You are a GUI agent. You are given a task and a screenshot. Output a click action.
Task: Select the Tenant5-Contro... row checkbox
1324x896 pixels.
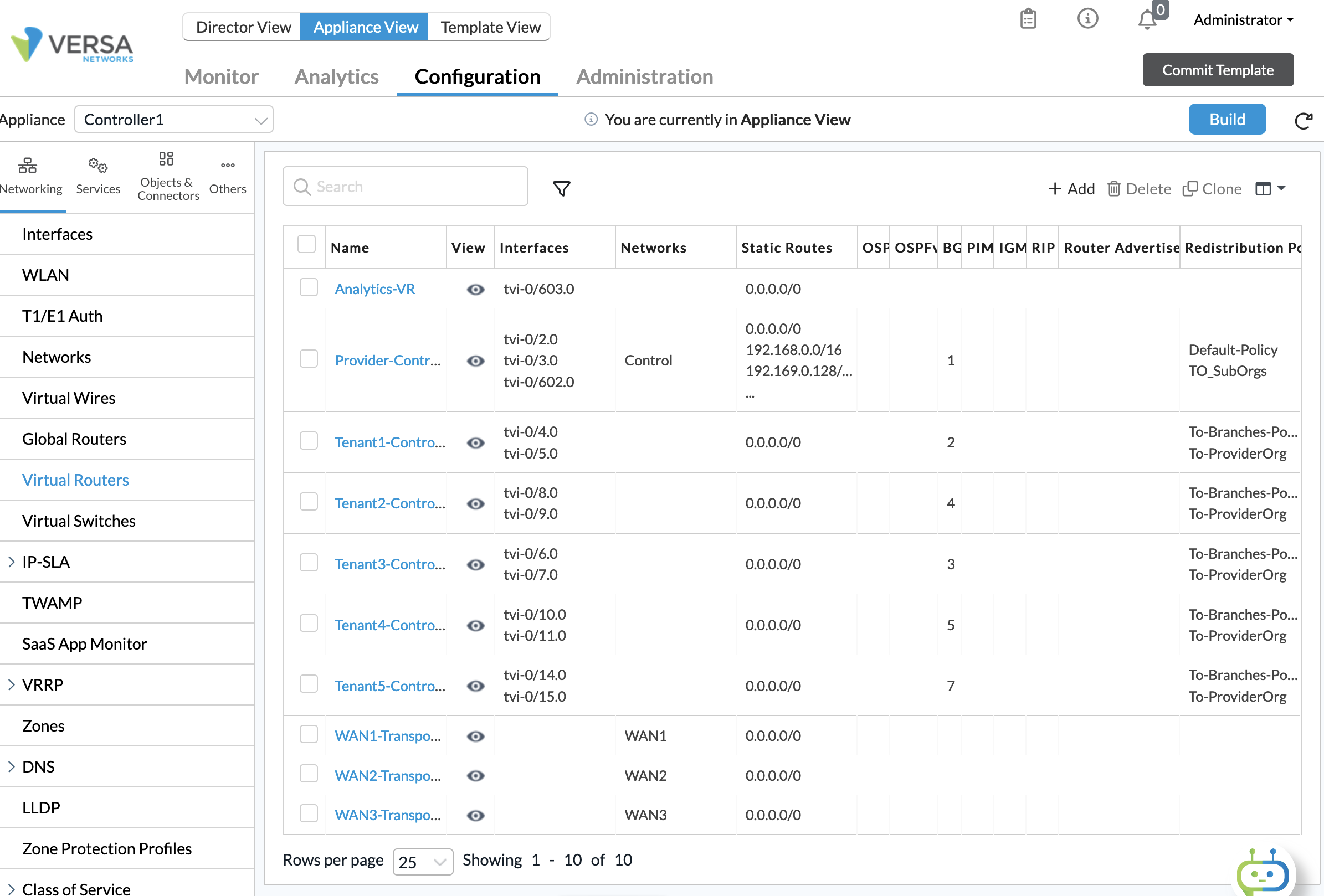click(309, 683)
